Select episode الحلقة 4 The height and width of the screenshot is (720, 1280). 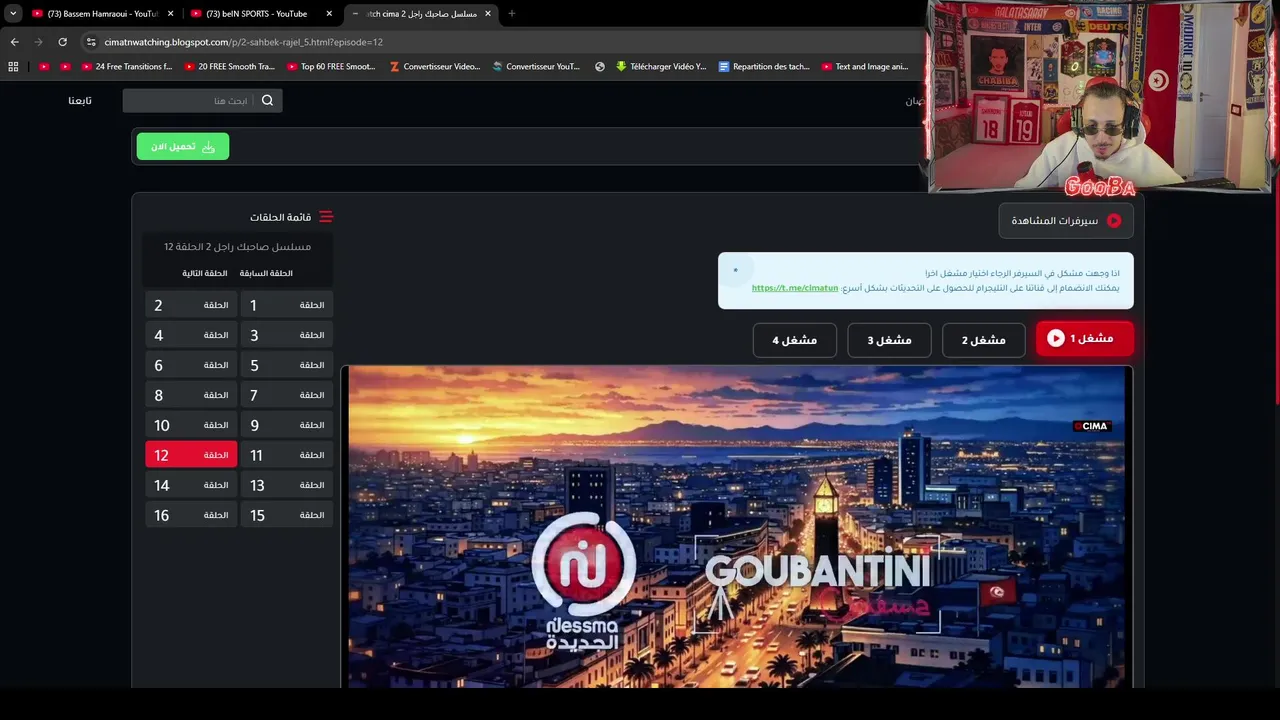coord(191,335)
